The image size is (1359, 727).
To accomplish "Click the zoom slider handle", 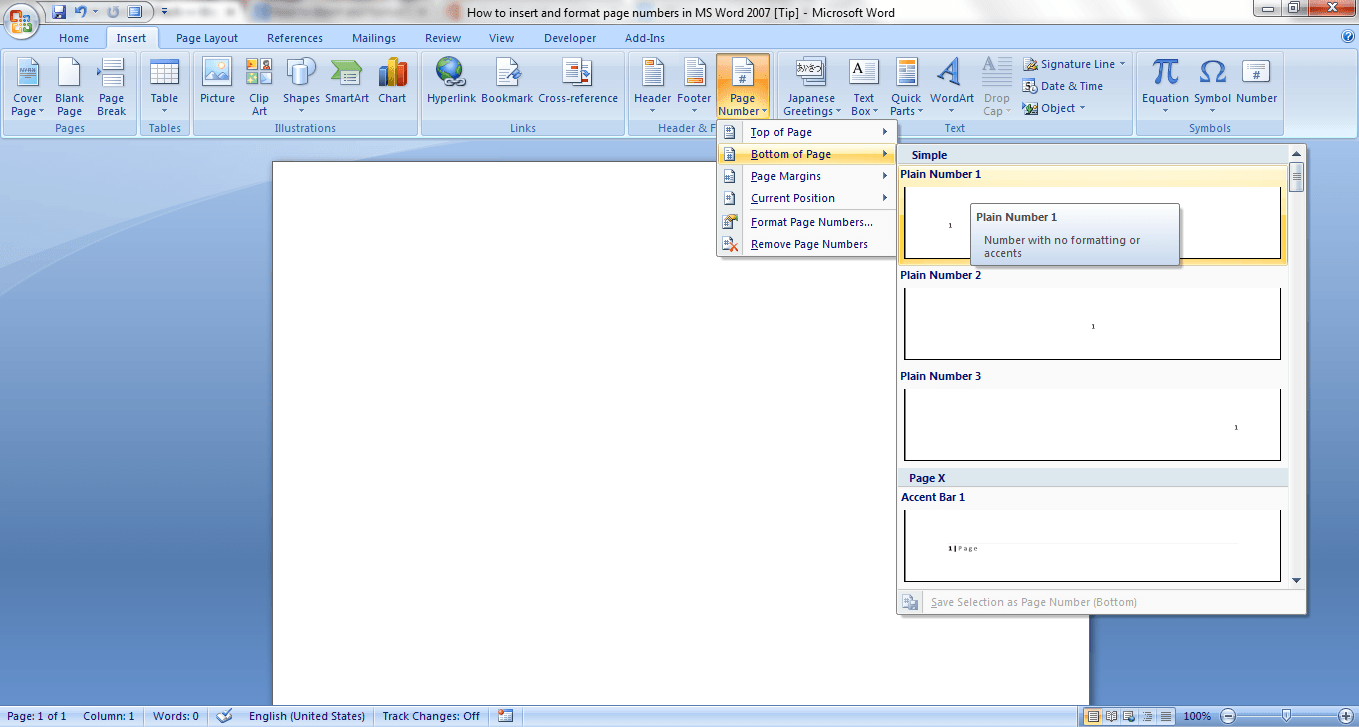I will (1285, 716).
